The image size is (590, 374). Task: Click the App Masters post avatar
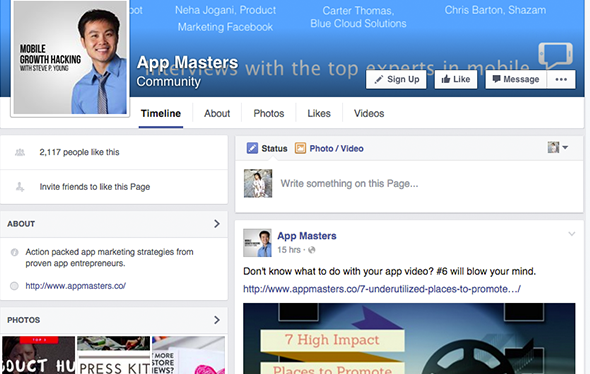tap(257, 243)
